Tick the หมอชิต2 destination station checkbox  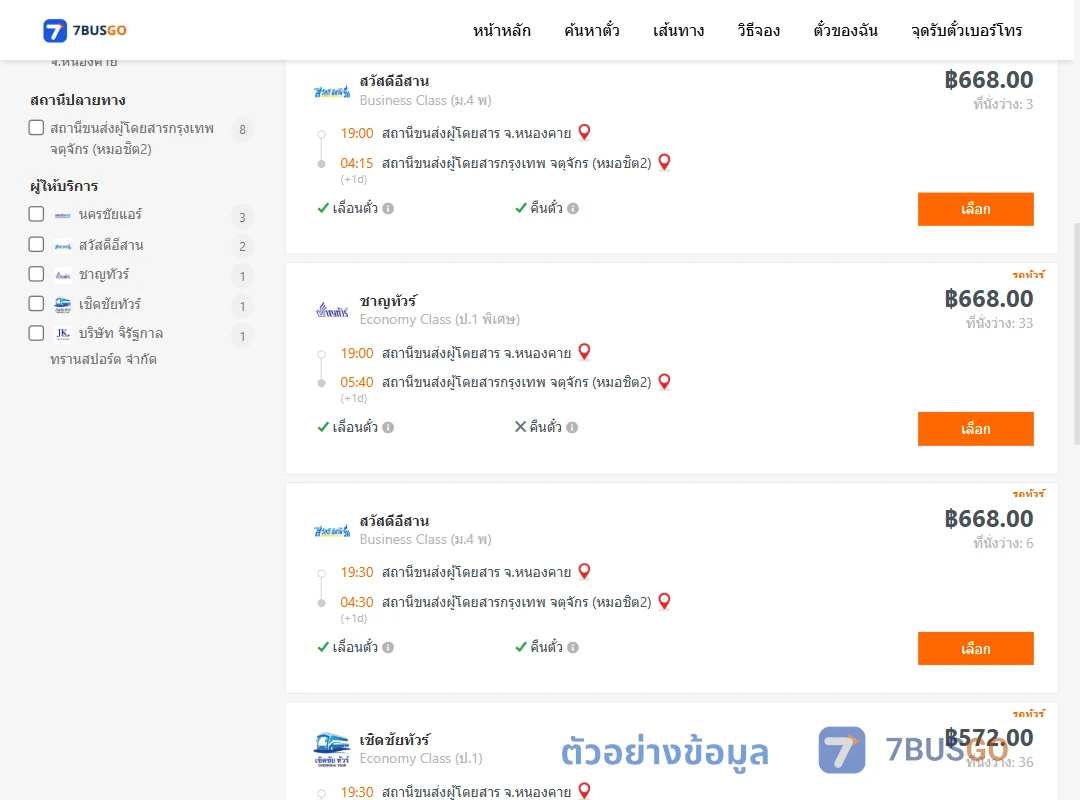coord(37,128)
